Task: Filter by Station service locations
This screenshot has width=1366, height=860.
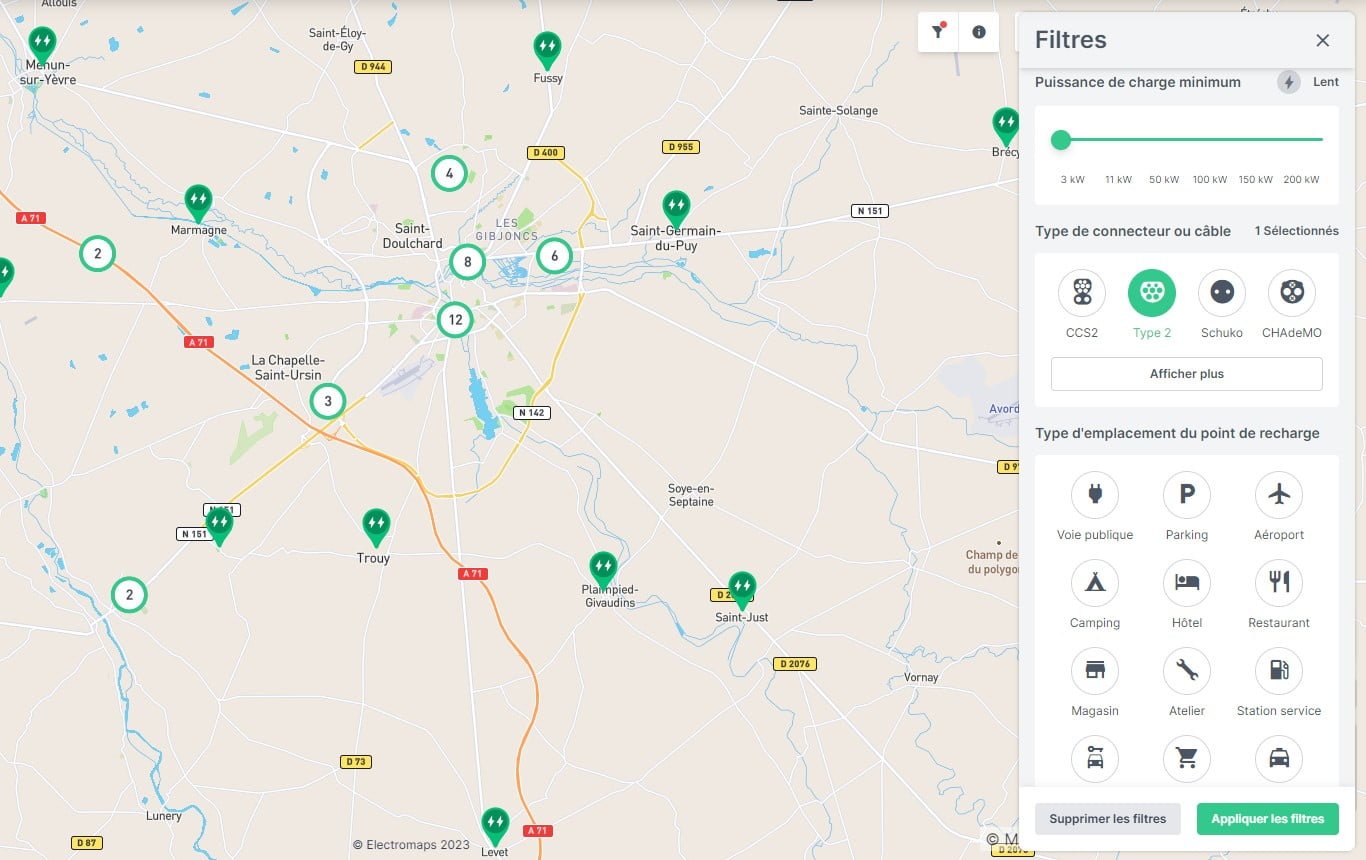Action: pyautogui.click(x=1278, y=671)
